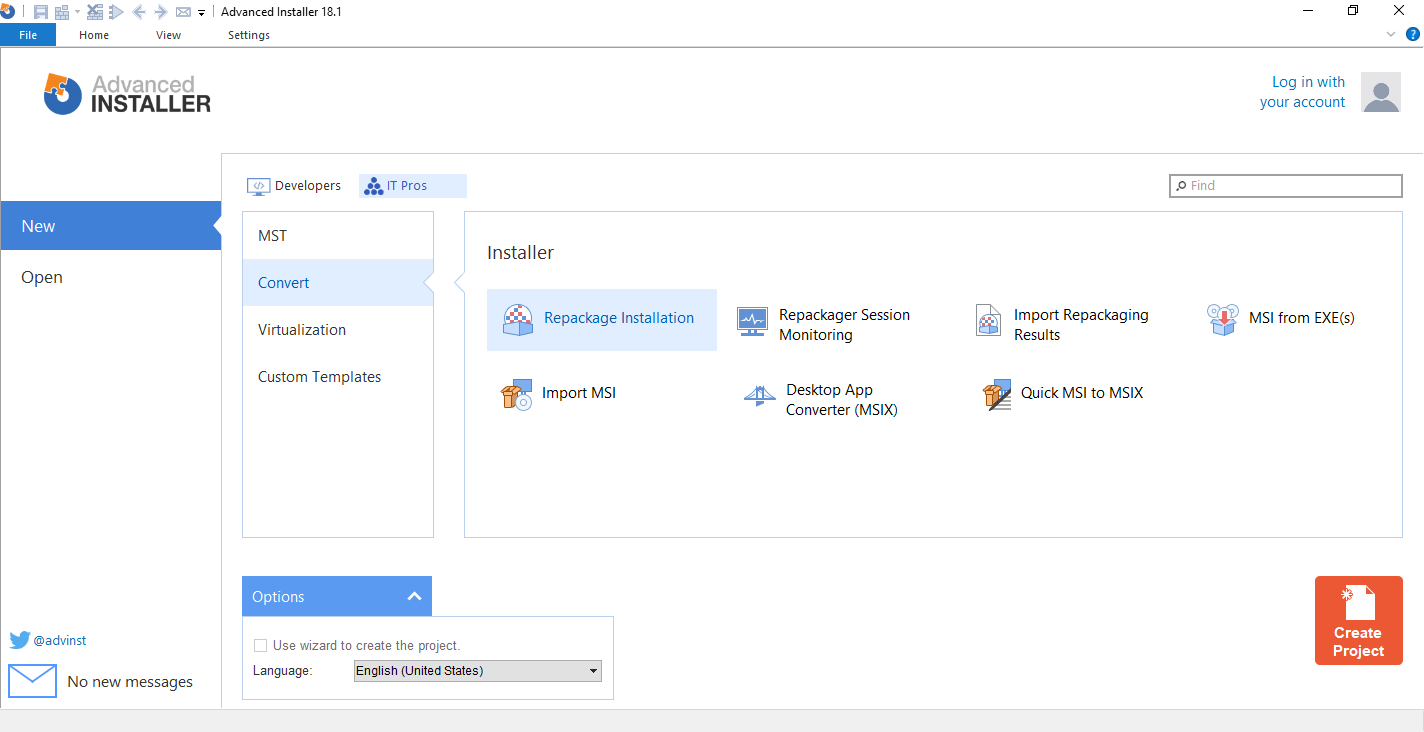Collapse the Options panel
Viewport: 1424px width, 732px height.
point(414,595)
